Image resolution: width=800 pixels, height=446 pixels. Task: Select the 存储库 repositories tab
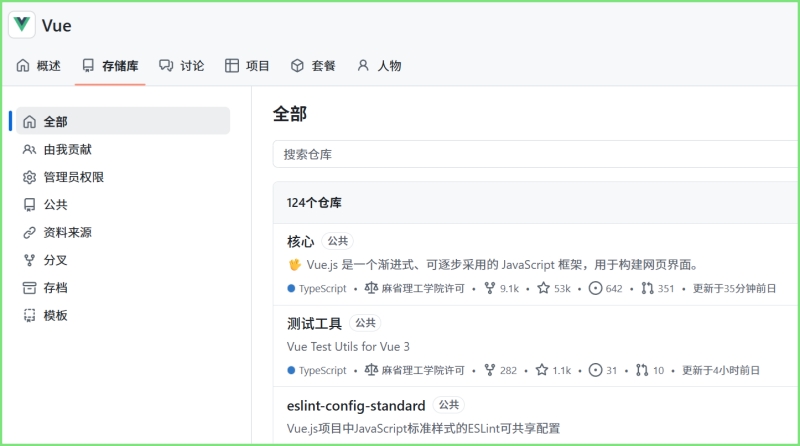[110, 66]
